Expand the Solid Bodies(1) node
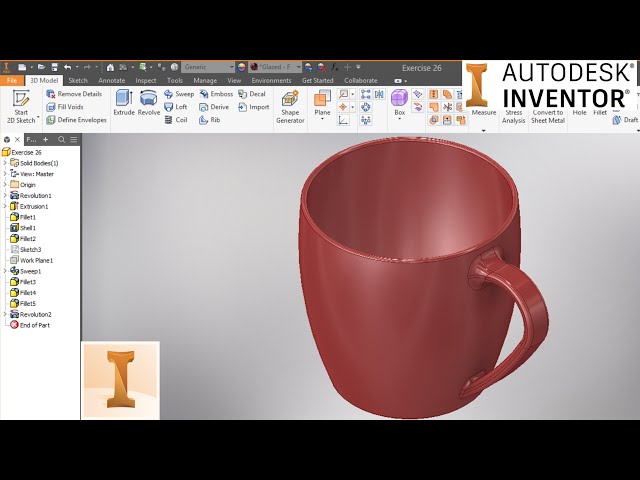 click(x=5, y=163)
